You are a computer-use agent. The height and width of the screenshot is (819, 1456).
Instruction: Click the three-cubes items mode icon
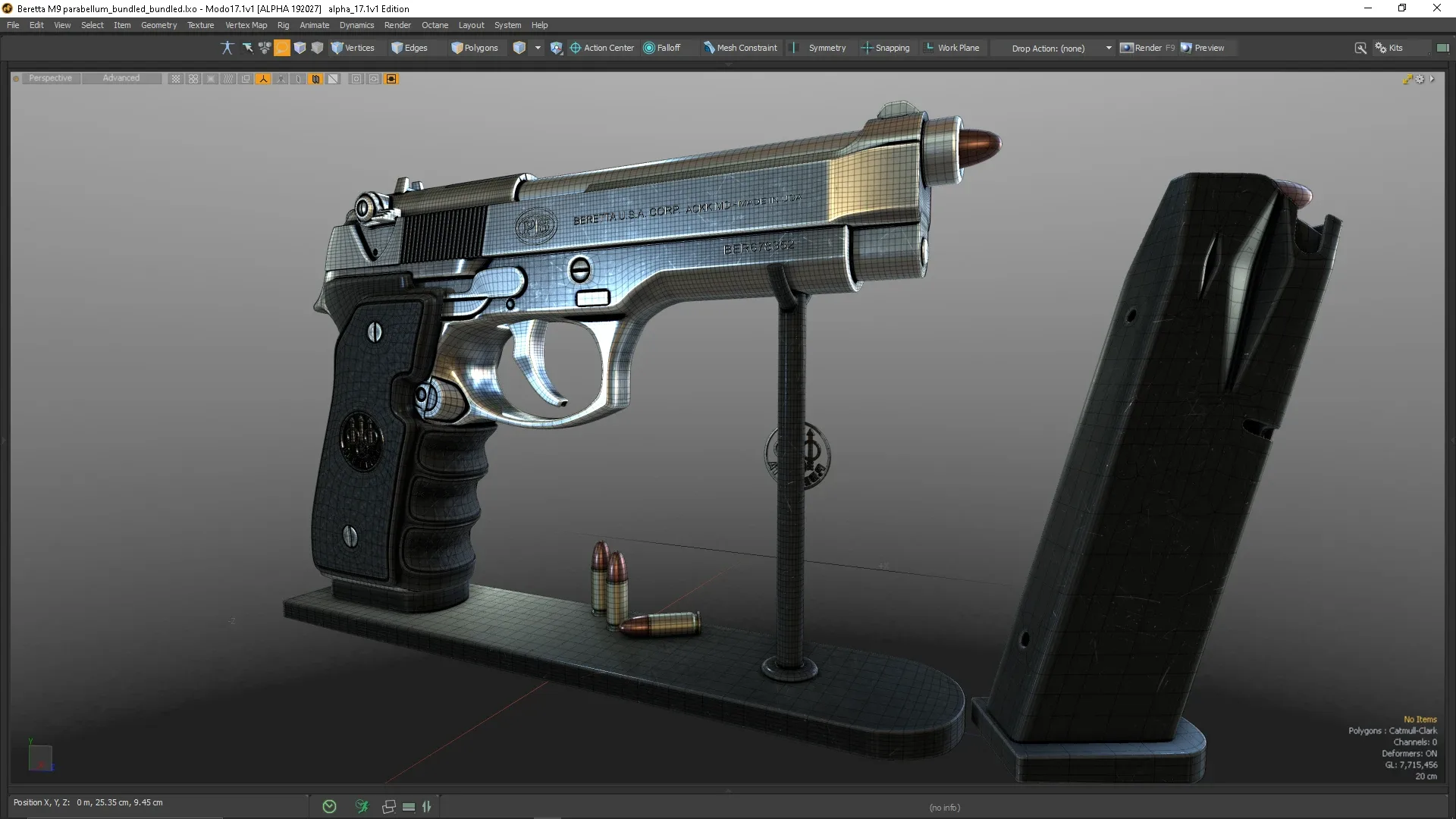coord(265,48)
